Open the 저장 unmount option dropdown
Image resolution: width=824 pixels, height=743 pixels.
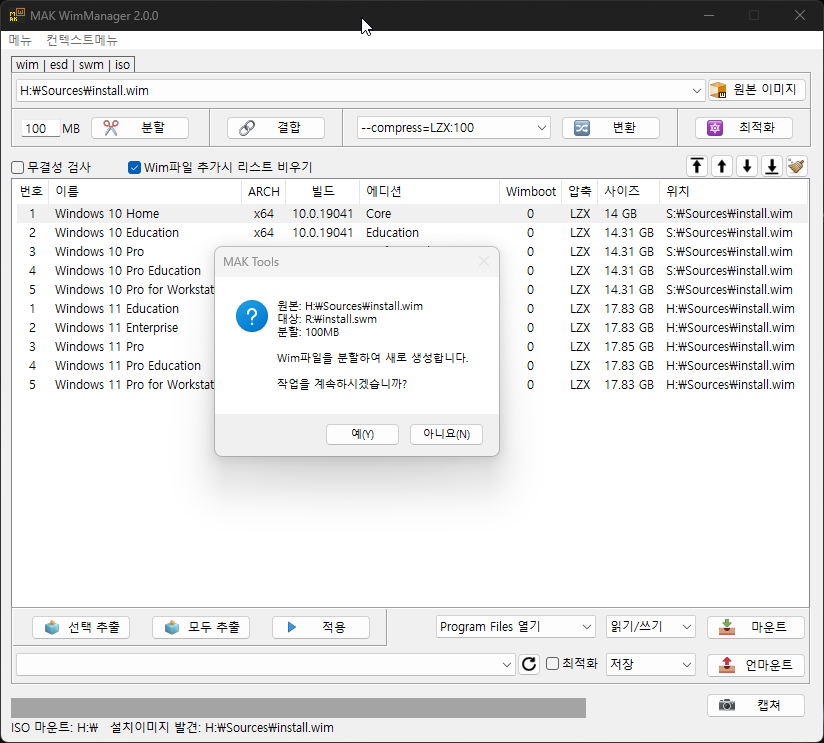pos(686,665)
